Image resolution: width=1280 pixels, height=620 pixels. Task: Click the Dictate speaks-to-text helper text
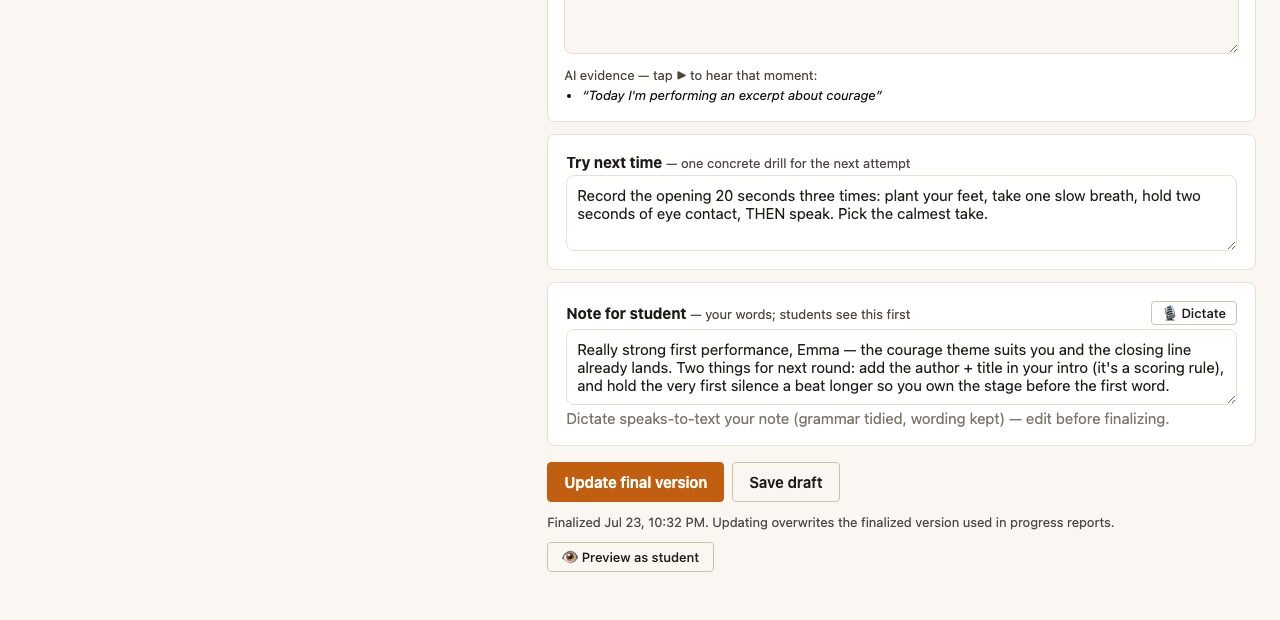coord(867,419)
